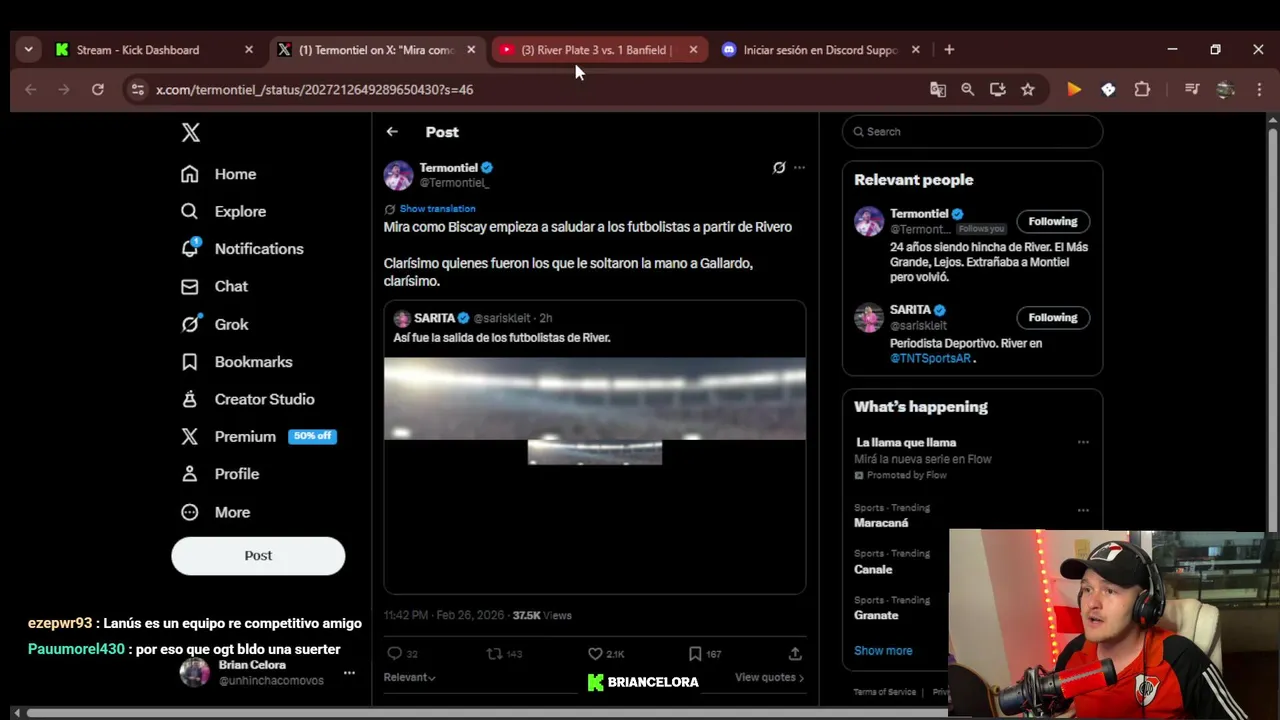
Task: Open Grok assistant
Action: (x=214, y=324)
